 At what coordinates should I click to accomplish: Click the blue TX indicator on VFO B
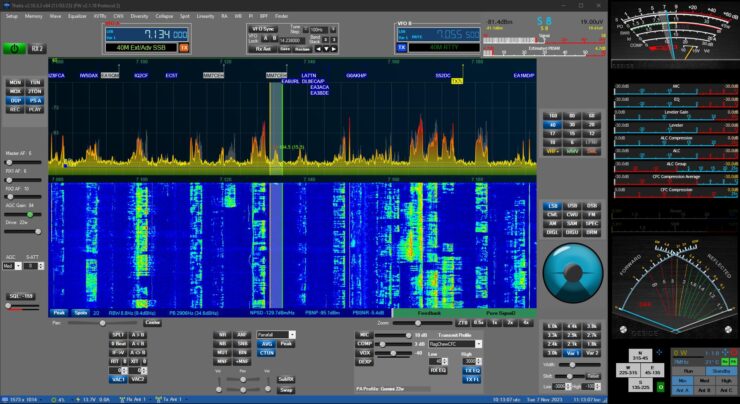(401, 48)
